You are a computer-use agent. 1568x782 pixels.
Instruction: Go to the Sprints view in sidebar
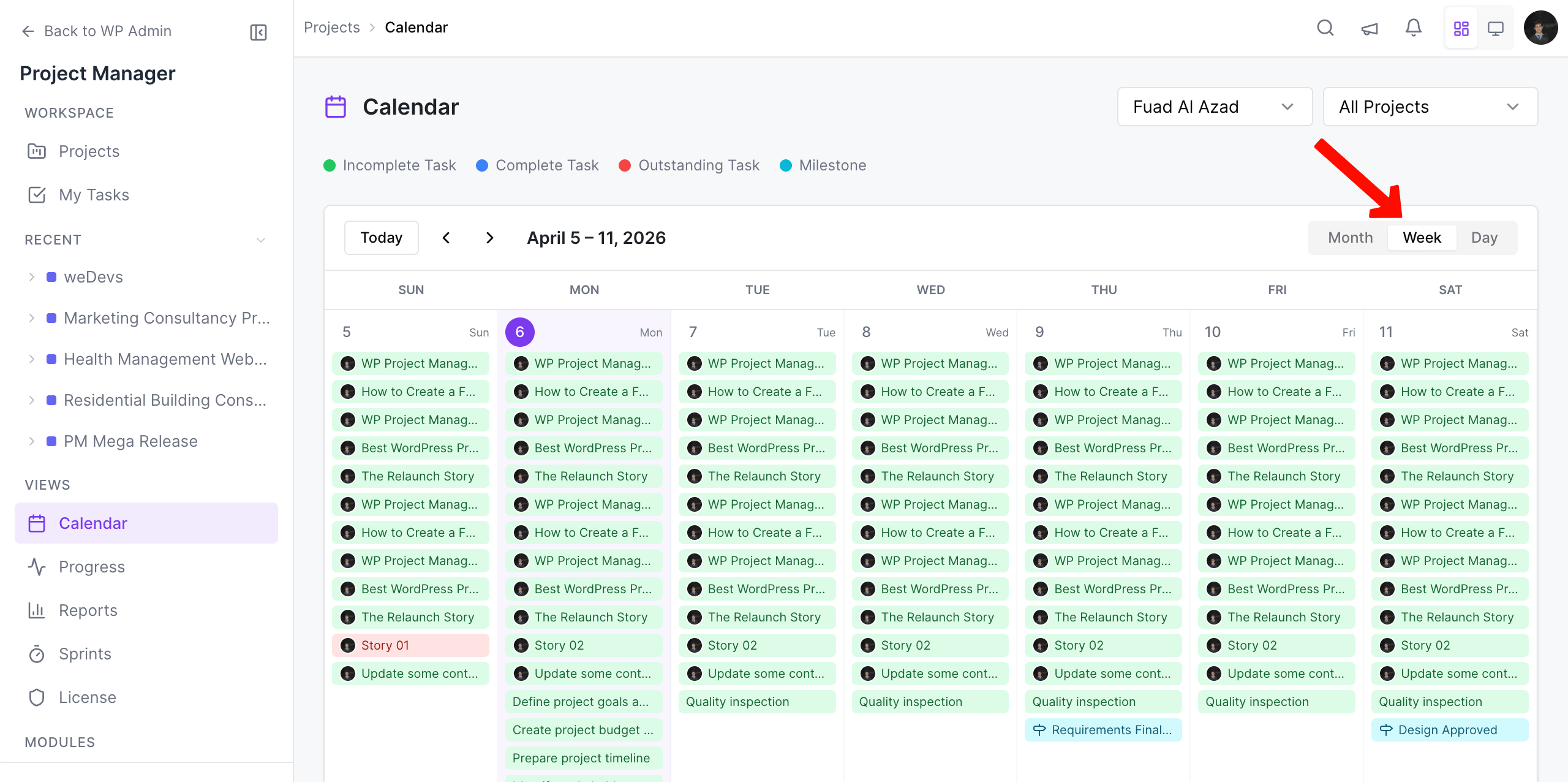[x=85, y=653]
